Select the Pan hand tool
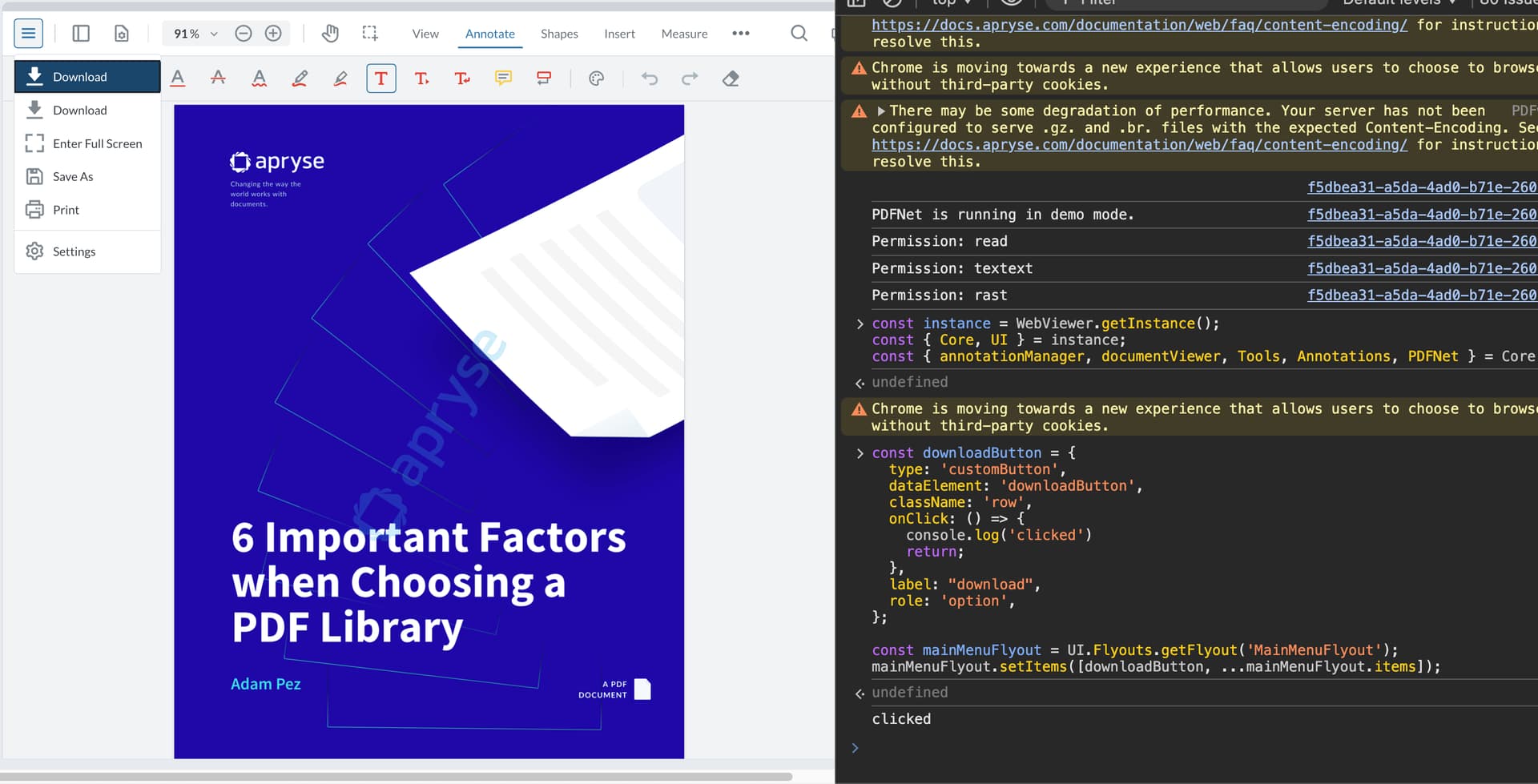This screenshot has height=784, width=1538. tap(330, 34)
